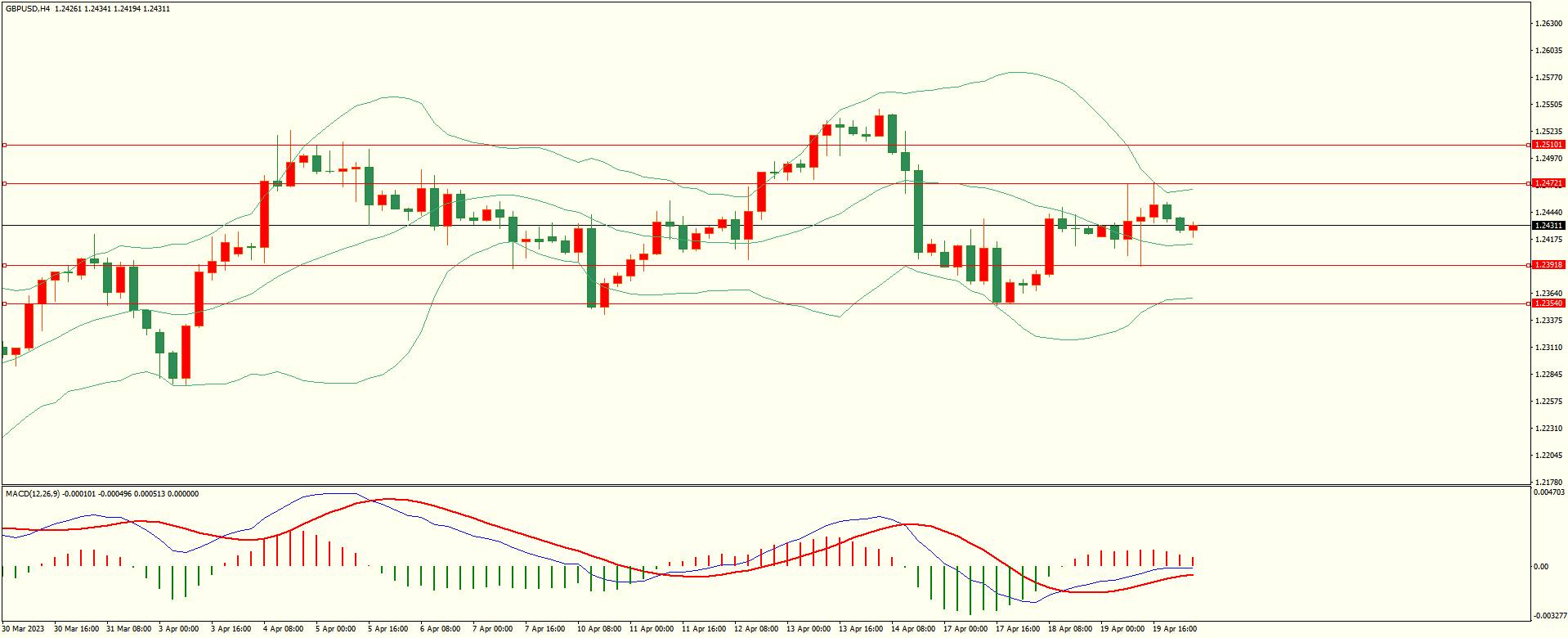
Task: Click left anchor handle of 1.23540 line
Action: point(4,304)
